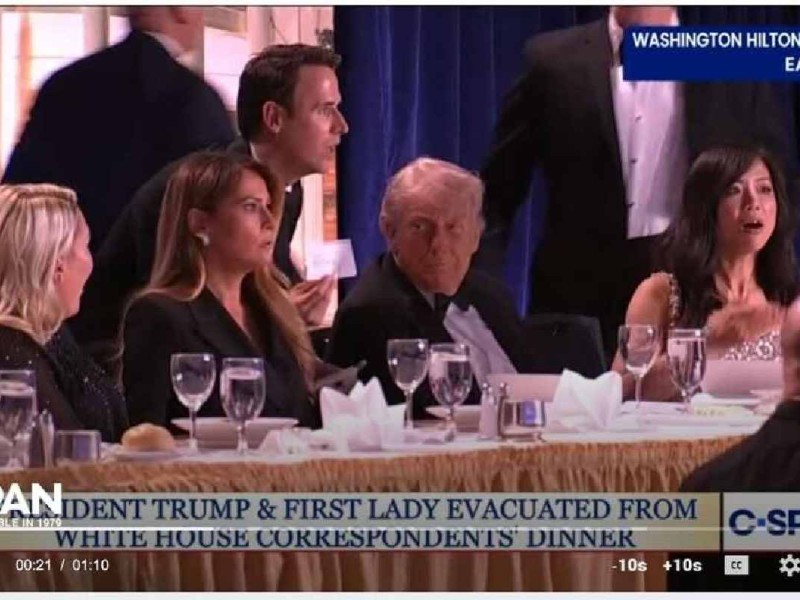Click the 01:10 total duration label
The height and width of the screenshot is (600, 800).
pos(90,565)
